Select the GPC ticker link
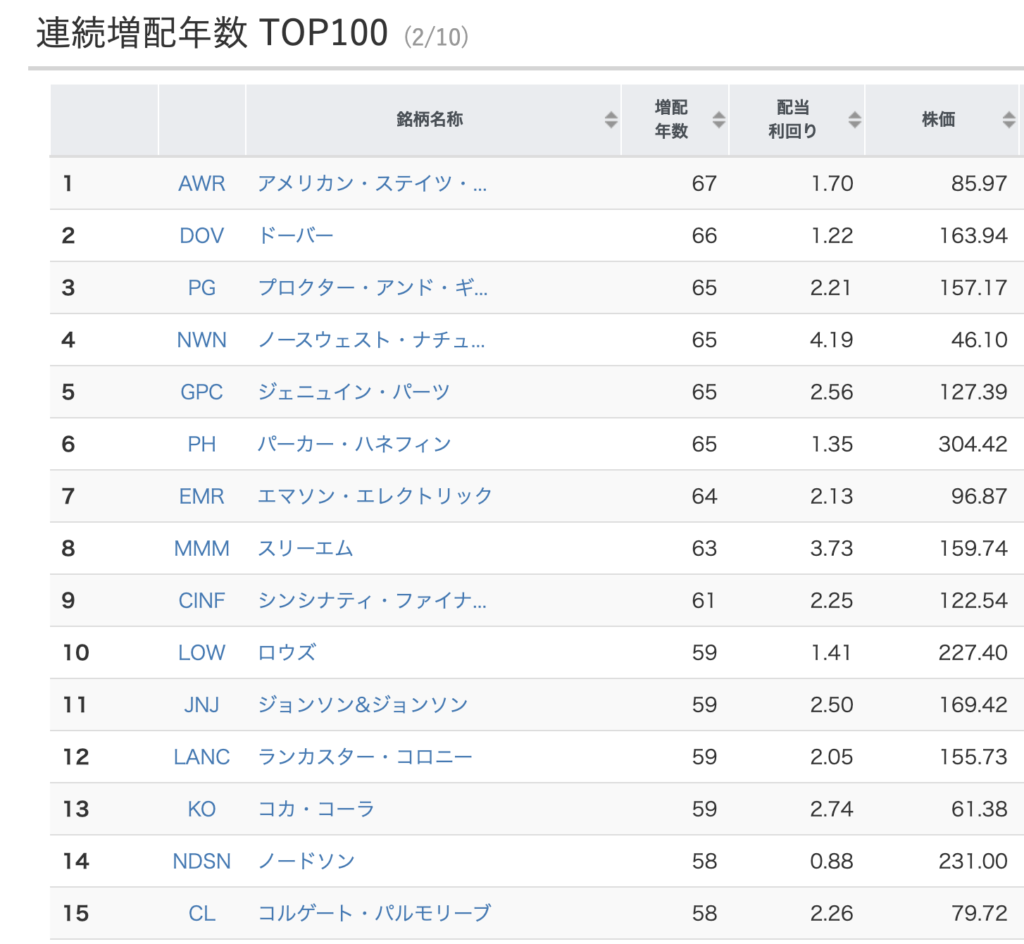The image size is (1024, 944). click(x=202, y=392)
